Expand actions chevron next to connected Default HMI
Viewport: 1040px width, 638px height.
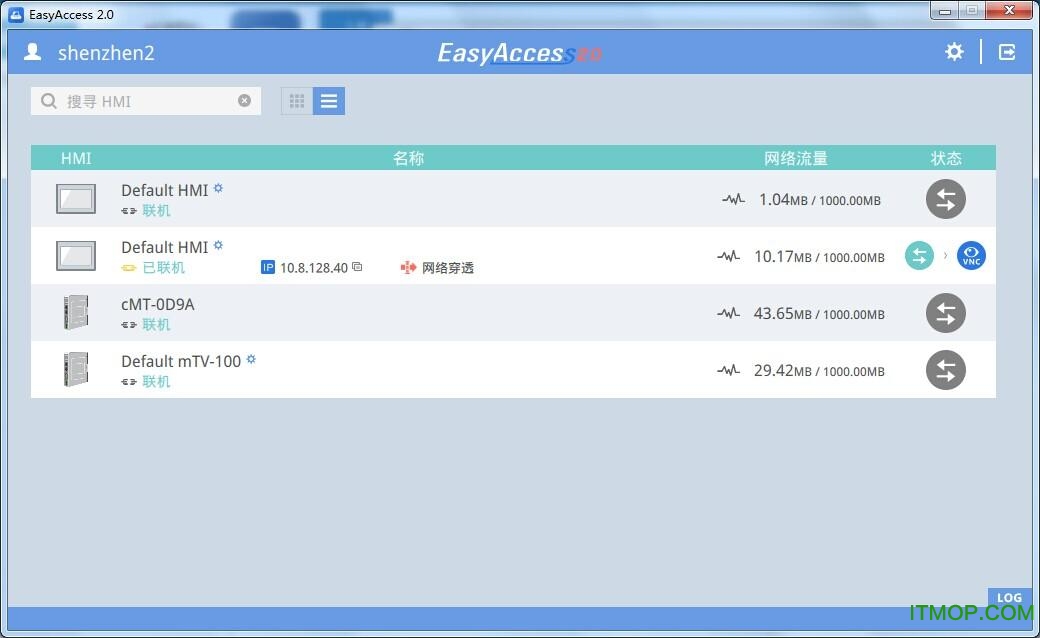pos(945,256)
